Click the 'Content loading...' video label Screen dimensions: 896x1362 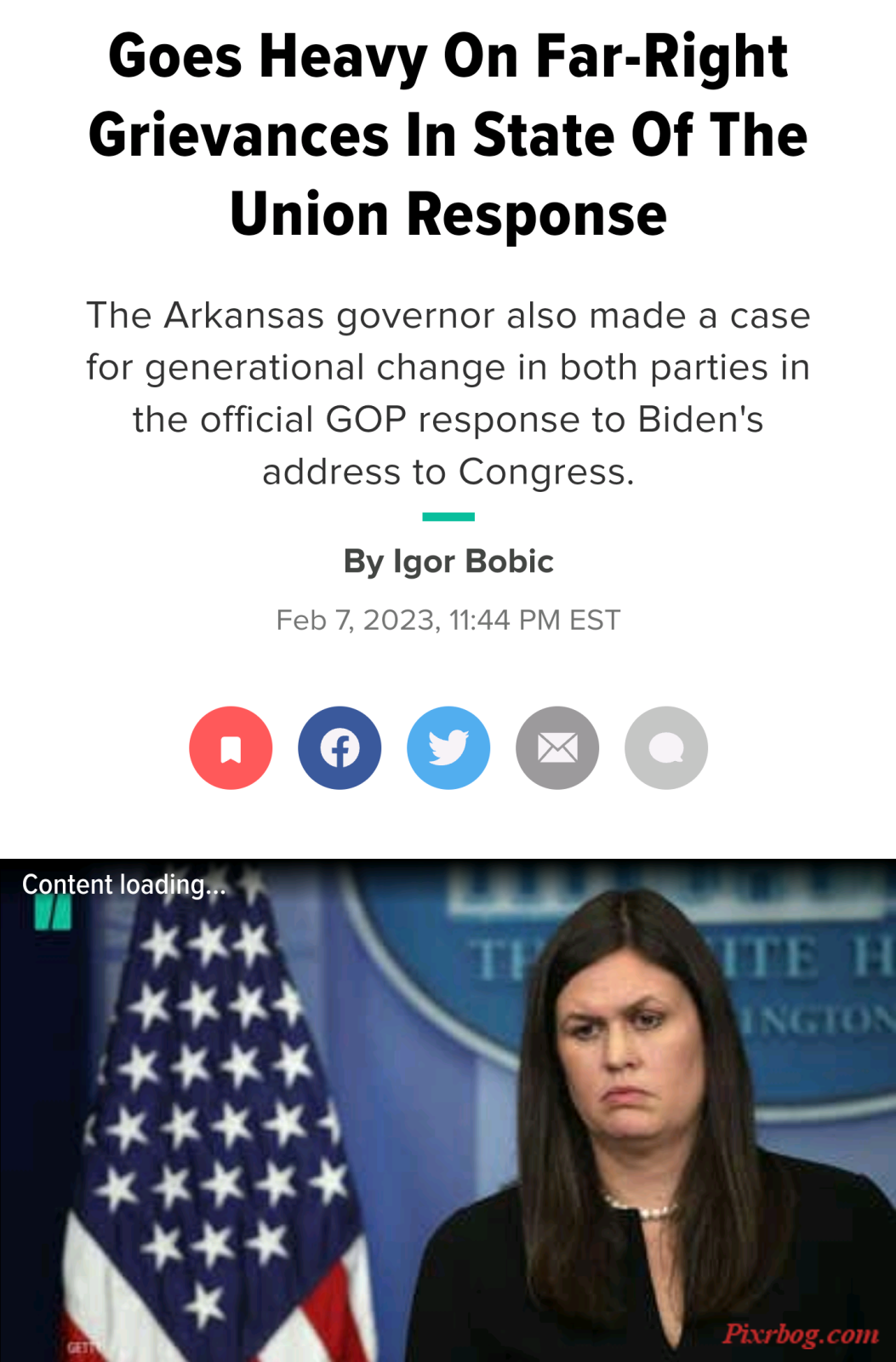(124, 884)
